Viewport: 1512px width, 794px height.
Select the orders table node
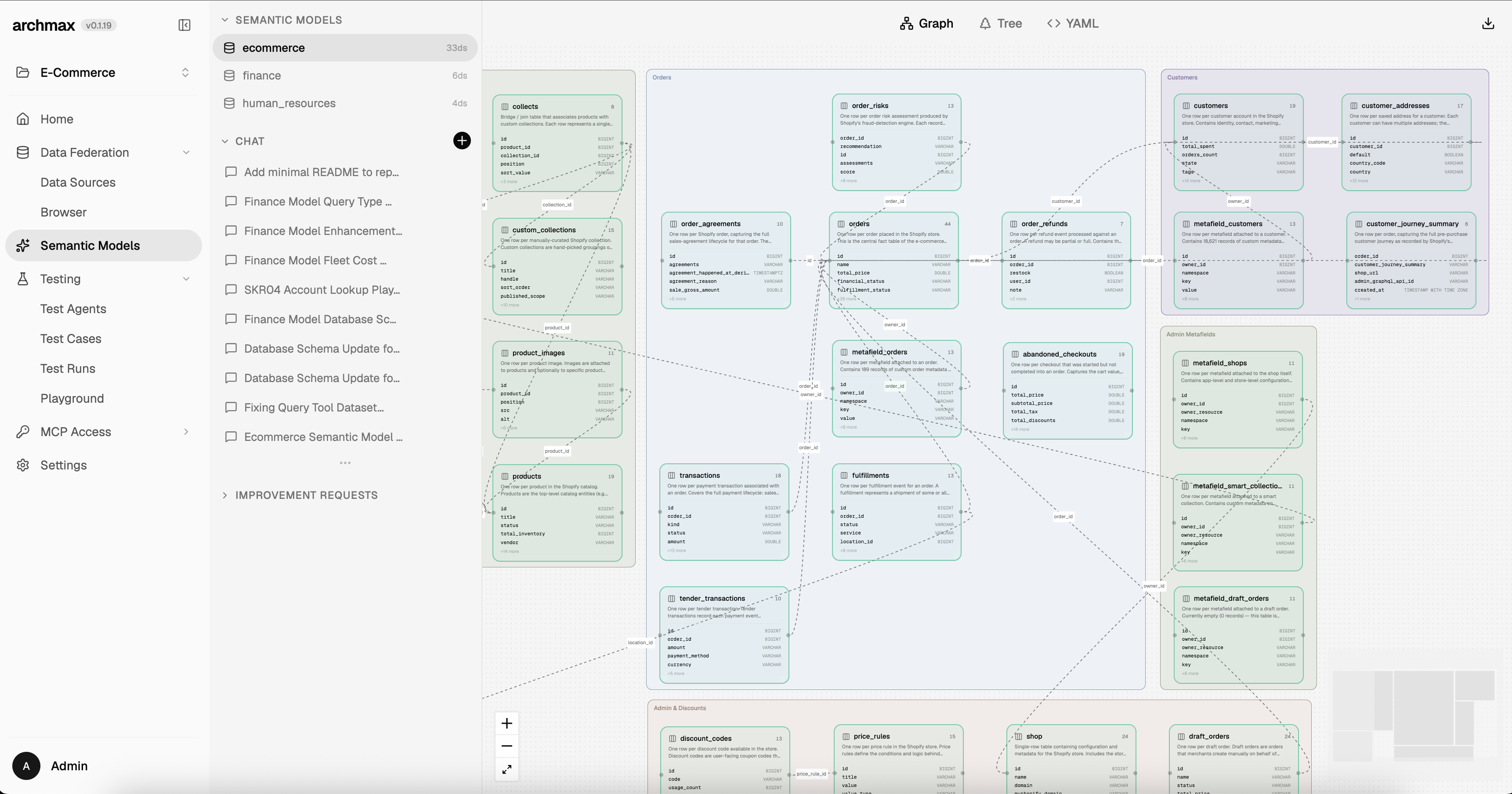click(893, 260)
